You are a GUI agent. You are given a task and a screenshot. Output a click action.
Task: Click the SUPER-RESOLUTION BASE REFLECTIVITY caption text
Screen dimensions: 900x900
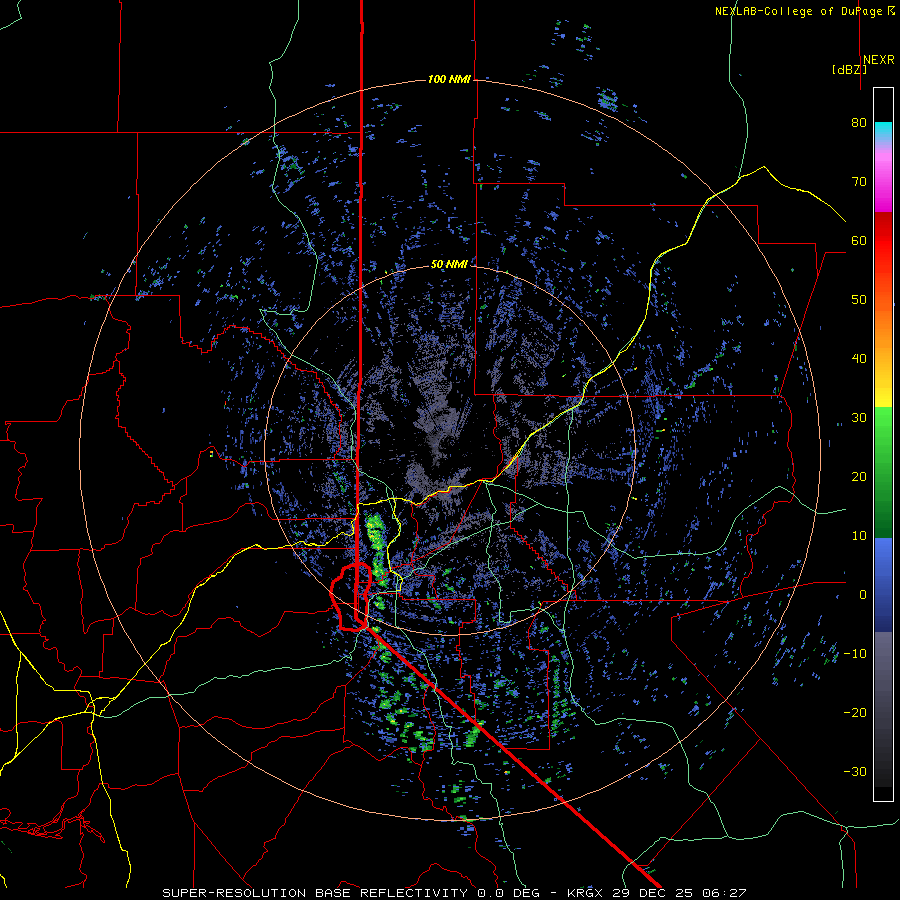[315, 893]
